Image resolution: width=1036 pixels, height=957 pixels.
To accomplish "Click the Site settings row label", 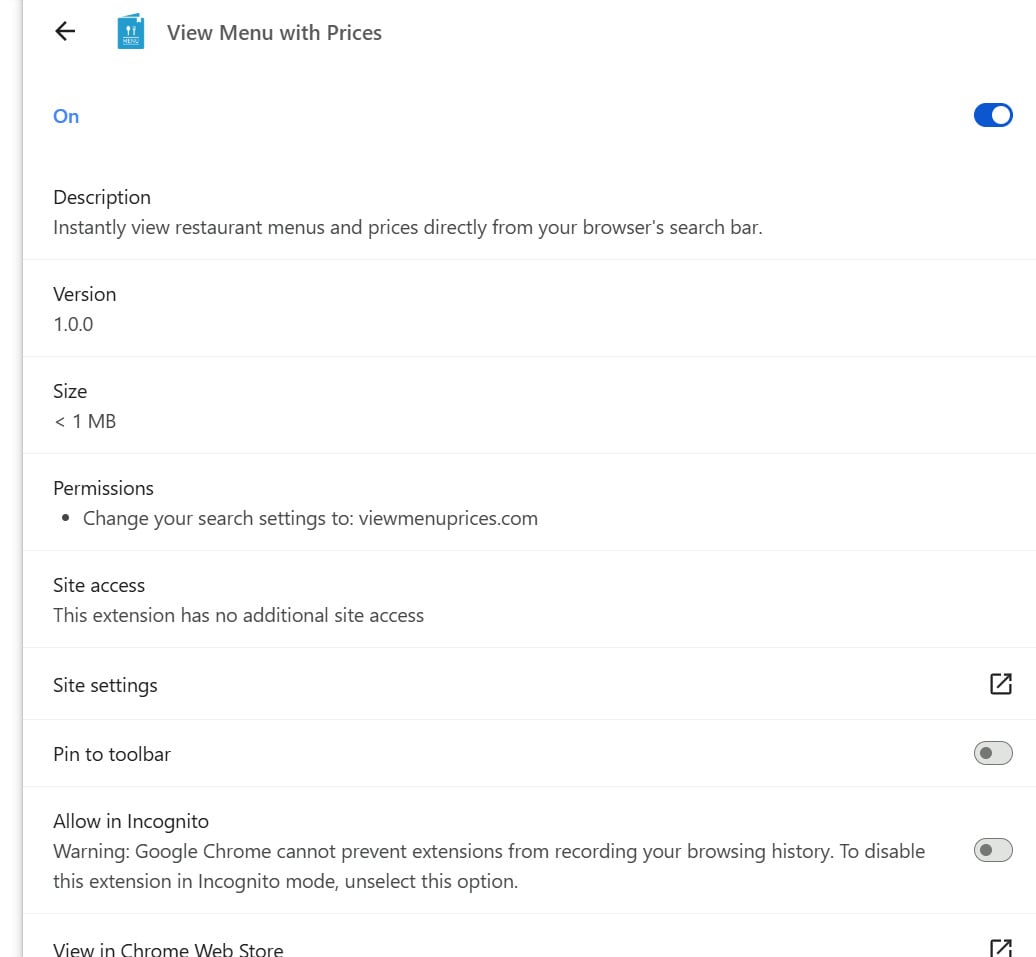I will [x=105, y=685].
